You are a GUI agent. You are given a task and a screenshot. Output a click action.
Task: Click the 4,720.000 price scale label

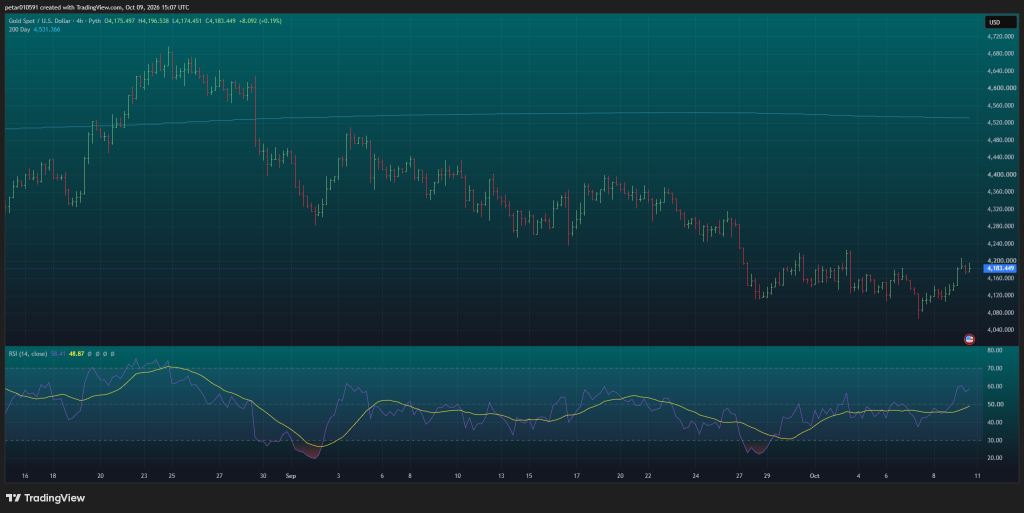1001,37
